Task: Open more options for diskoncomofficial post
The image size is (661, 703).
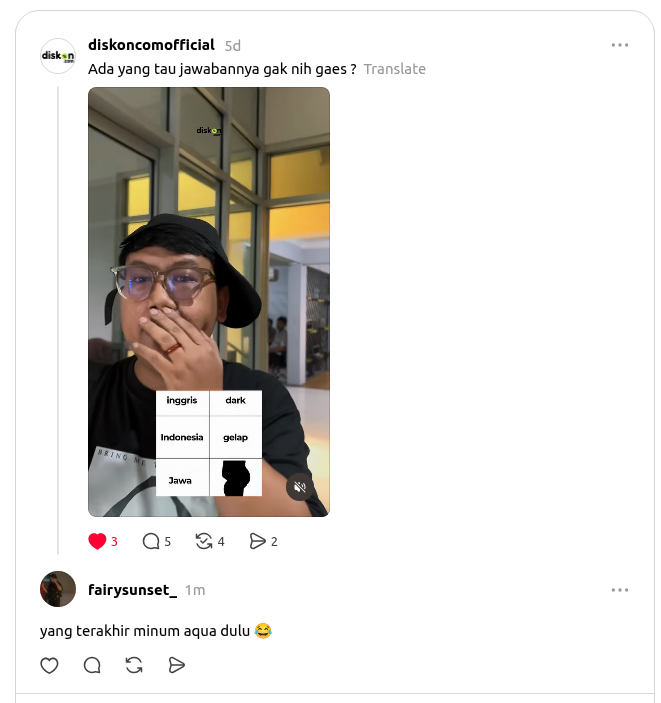Action: point(620,45)
